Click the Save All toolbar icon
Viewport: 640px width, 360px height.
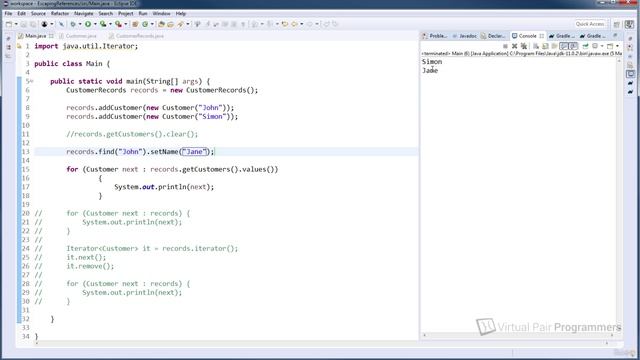(x=33, y=24)
